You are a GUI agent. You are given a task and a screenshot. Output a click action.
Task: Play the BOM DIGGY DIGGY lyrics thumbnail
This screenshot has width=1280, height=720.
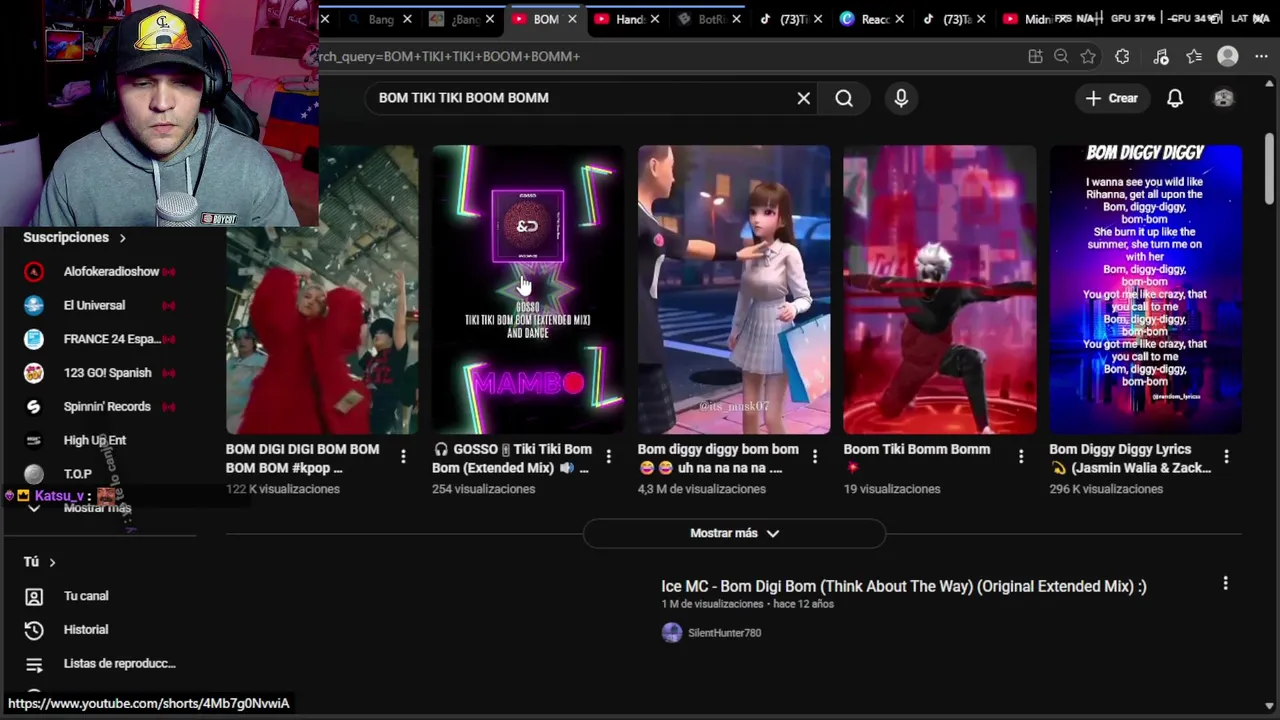[1145, 290]
